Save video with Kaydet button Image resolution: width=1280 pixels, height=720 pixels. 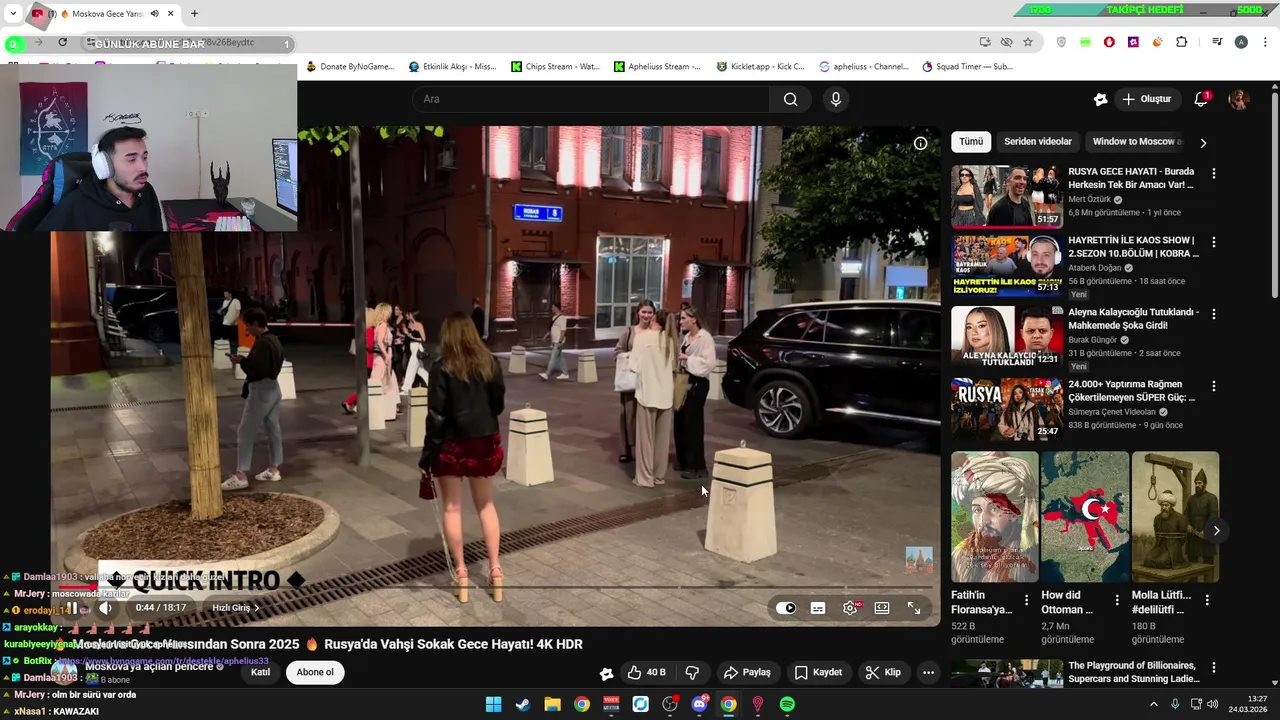coord(818,672)
